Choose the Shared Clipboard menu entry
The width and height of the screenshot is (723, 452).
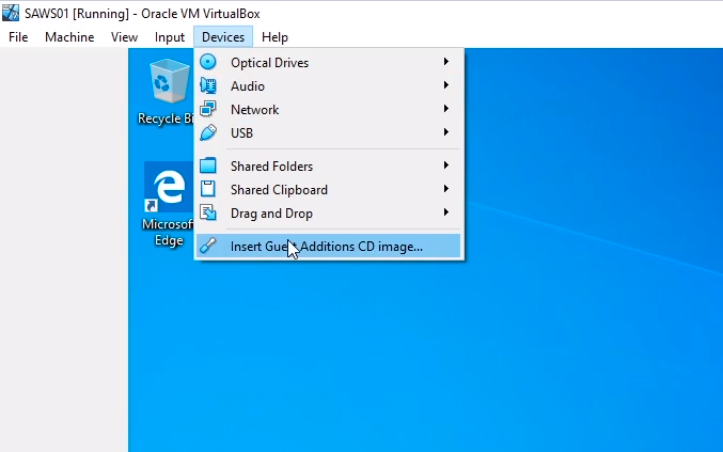pos(328,190)
